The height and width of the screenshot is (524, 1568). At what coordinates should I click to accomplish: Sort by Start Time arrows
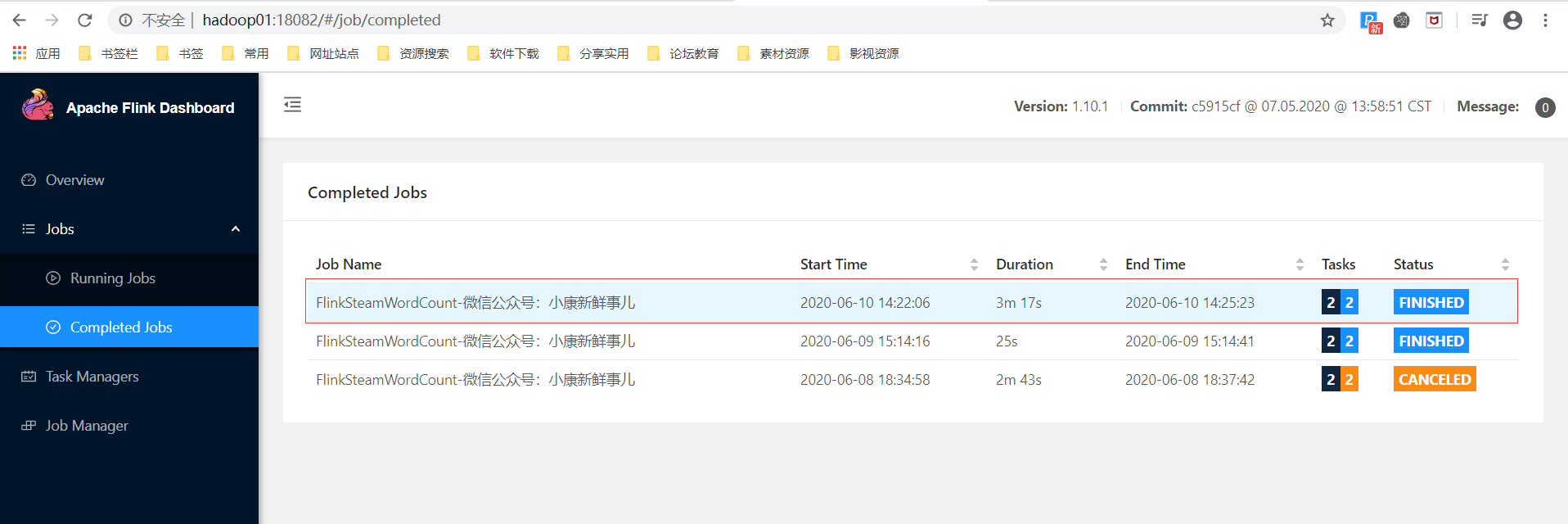pos(974,264)
